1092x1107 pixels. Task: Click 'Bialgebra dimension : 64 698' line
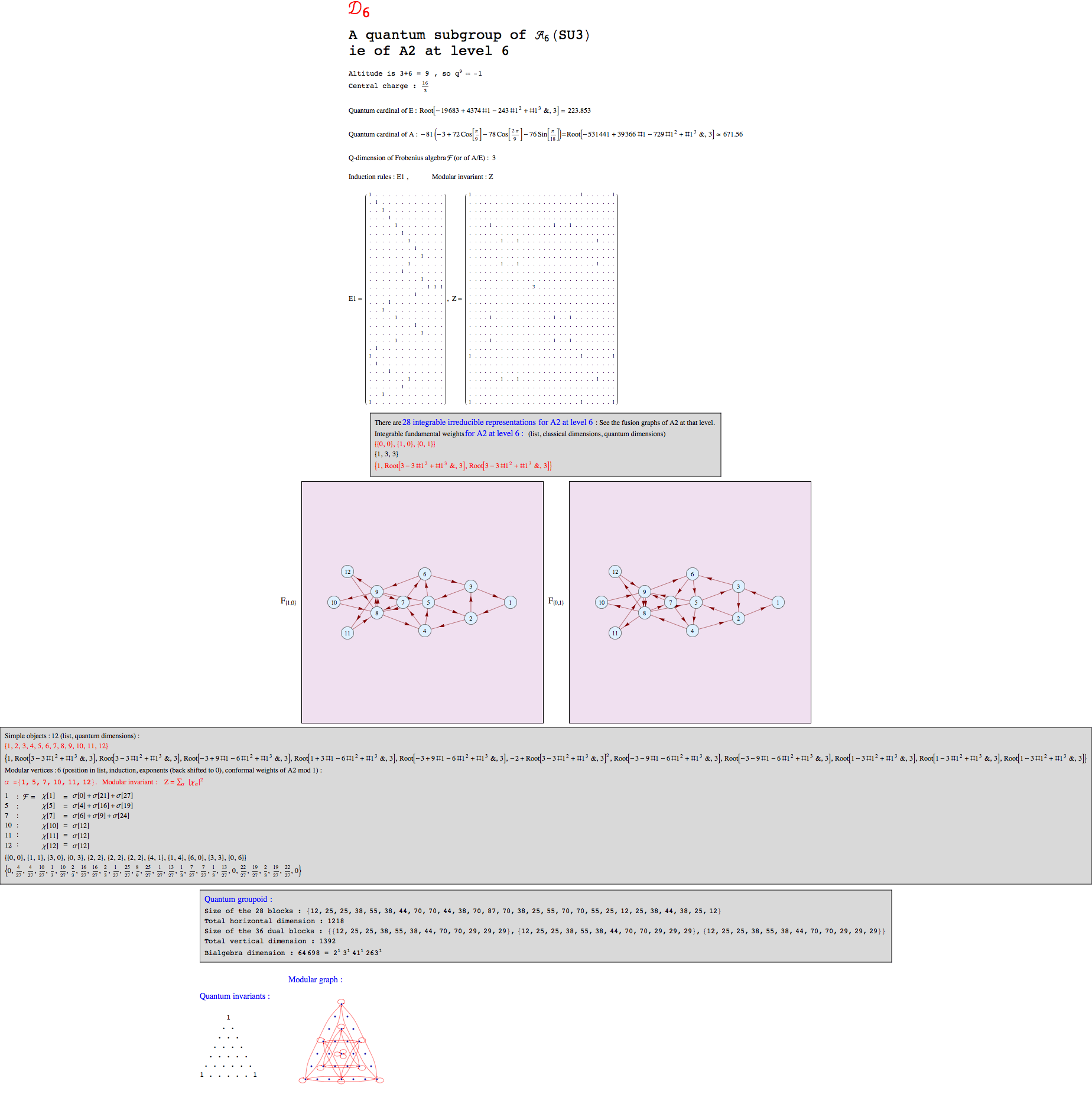293,953
